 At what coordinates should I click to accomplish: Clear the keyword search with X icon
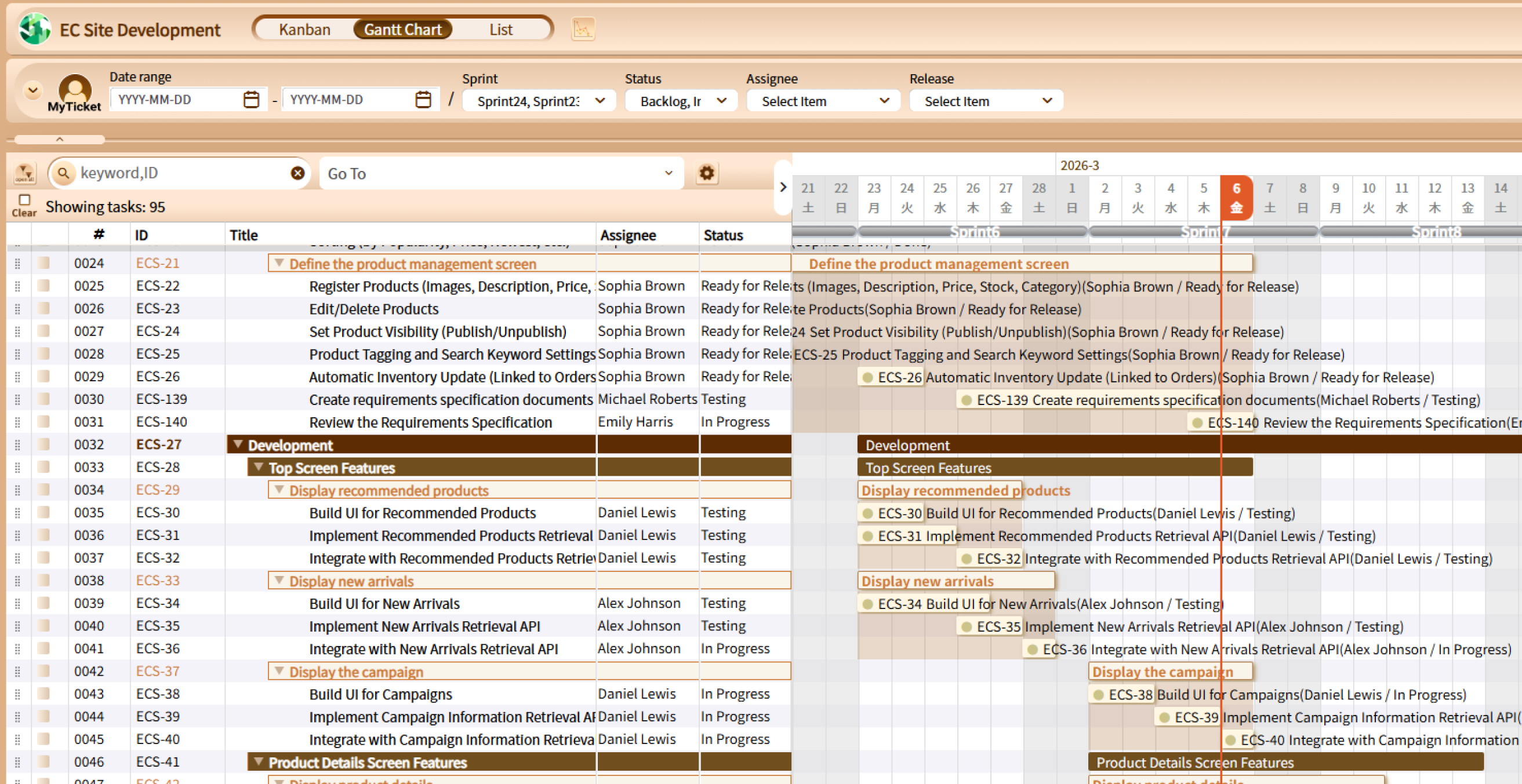tap(298, 173)
